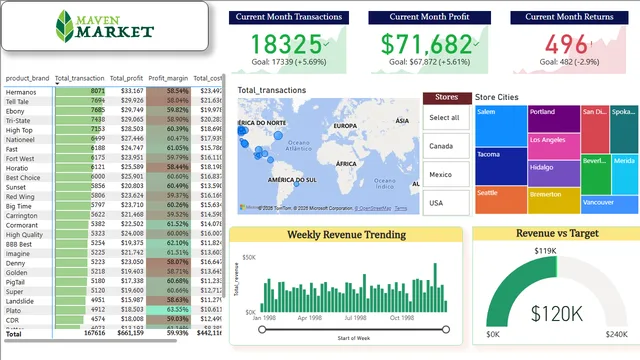The image size is (640, 360).
Task: Select the Imagine brand row
Action: click(113, 253)
